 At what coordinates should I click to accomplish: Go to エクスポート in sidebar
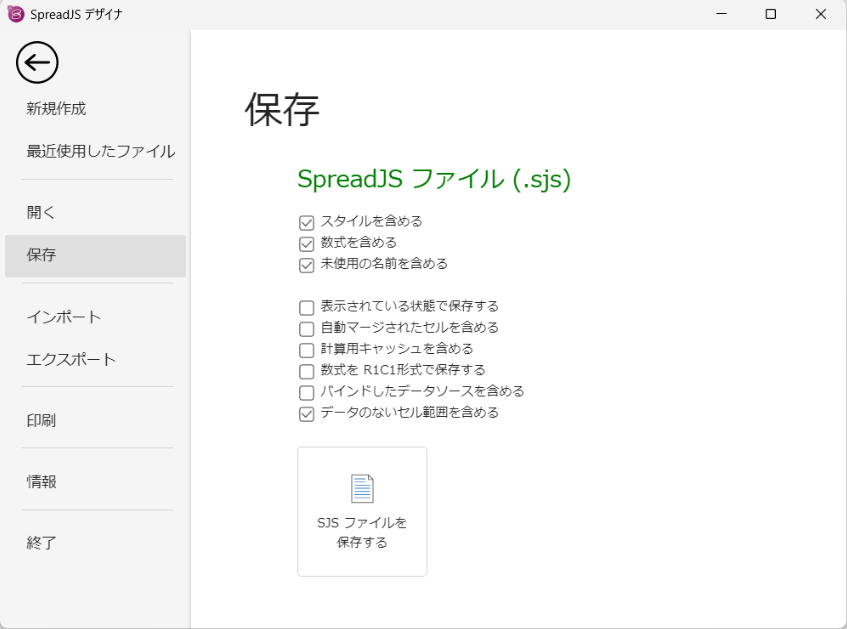pyautogui.click(x=71, y=359)
